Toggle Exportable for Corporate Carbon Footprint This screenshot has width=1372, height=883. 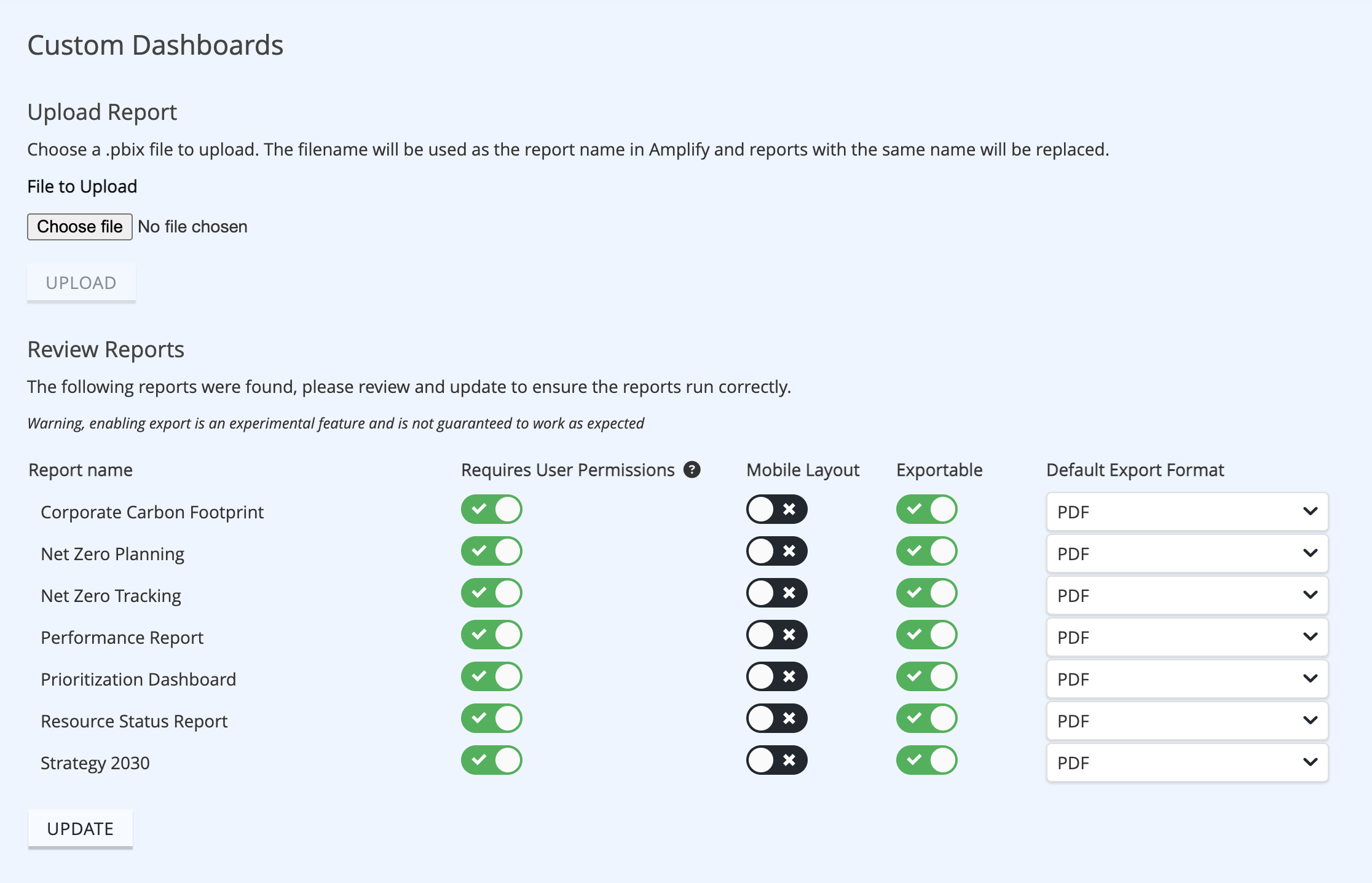pos(927,509)
